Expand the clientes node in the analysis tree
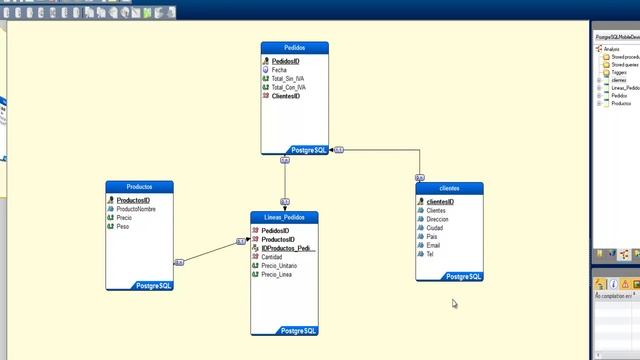The width and height of the screenshot is (640, 360). tap(599, 80)
